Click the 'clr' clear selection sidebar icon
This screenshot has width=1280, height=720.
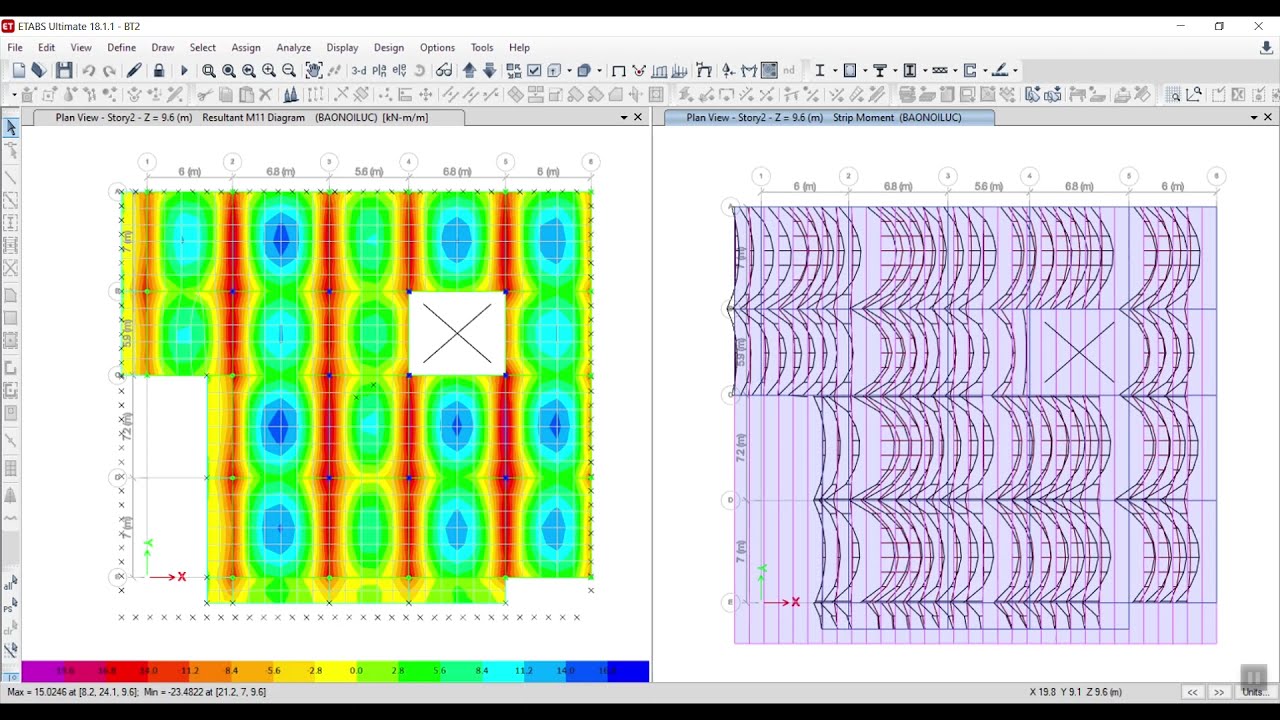[x=11, y=629]
